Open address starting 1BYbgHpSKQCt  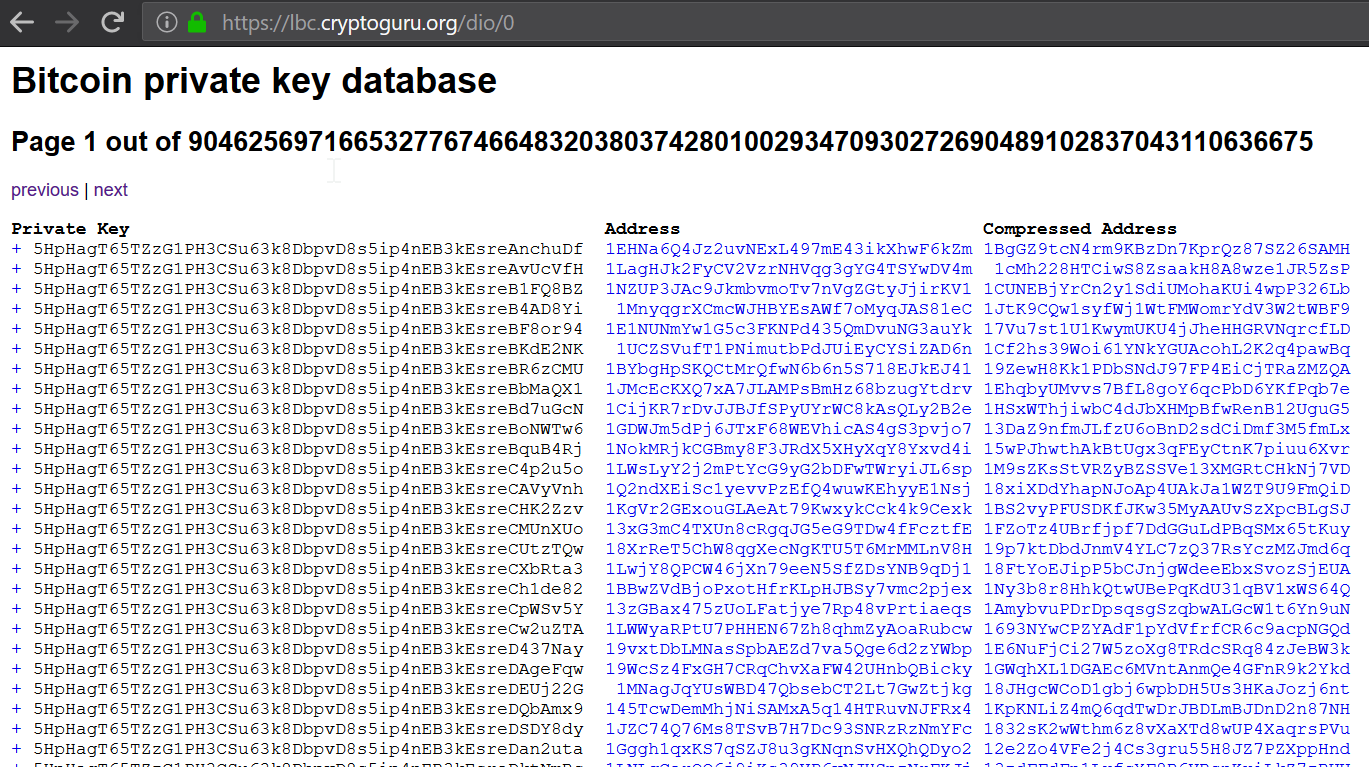click(x=788, y=369)
